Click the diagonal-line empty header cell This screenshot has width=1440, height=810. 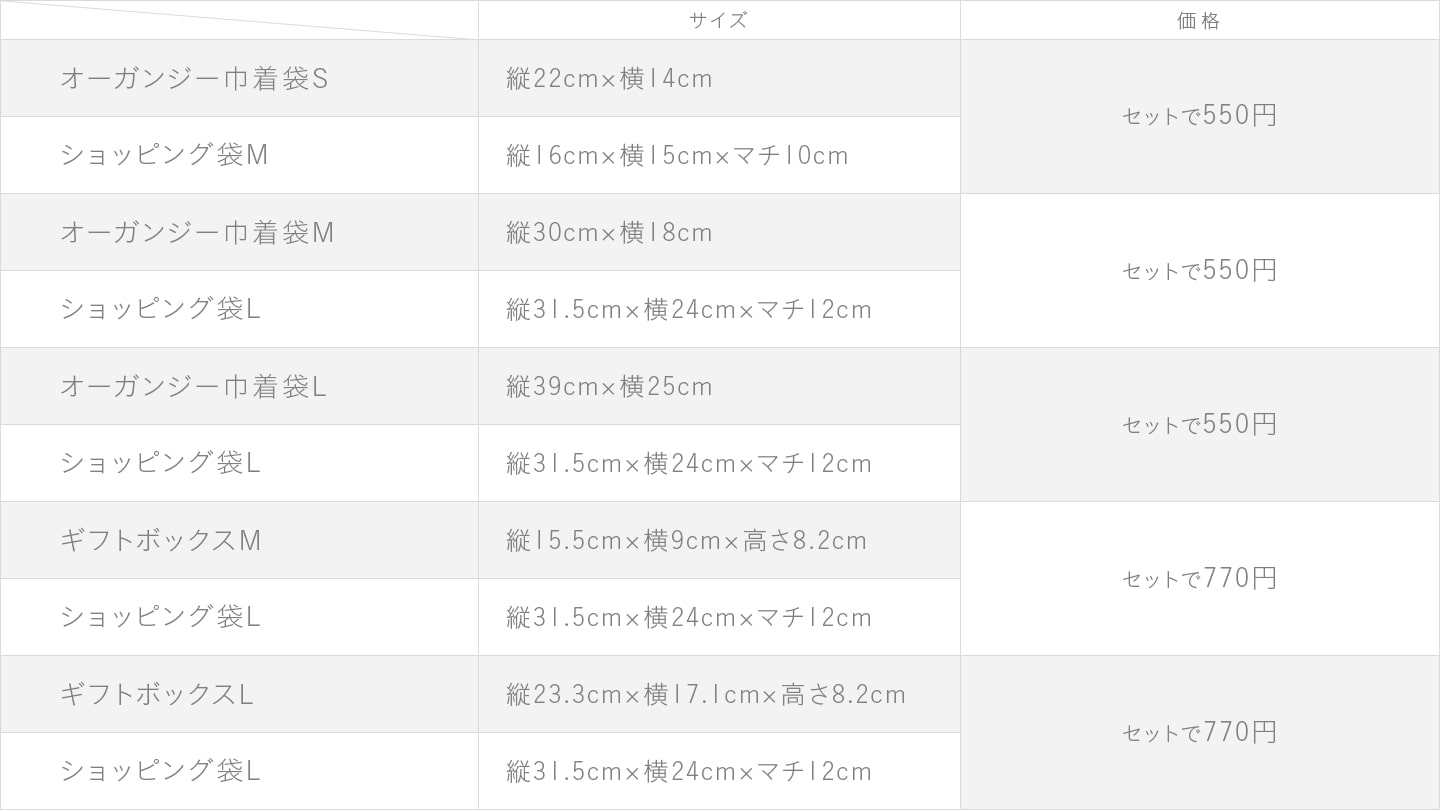(239, 20)
